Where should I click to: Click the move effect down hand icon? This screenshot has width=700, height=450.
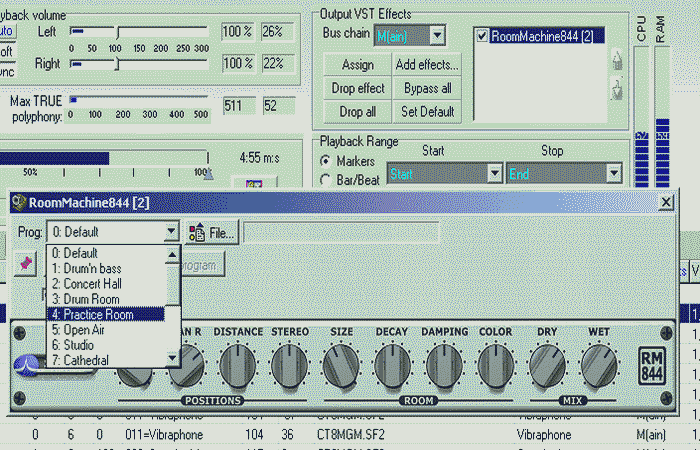(x=618, y=90)
